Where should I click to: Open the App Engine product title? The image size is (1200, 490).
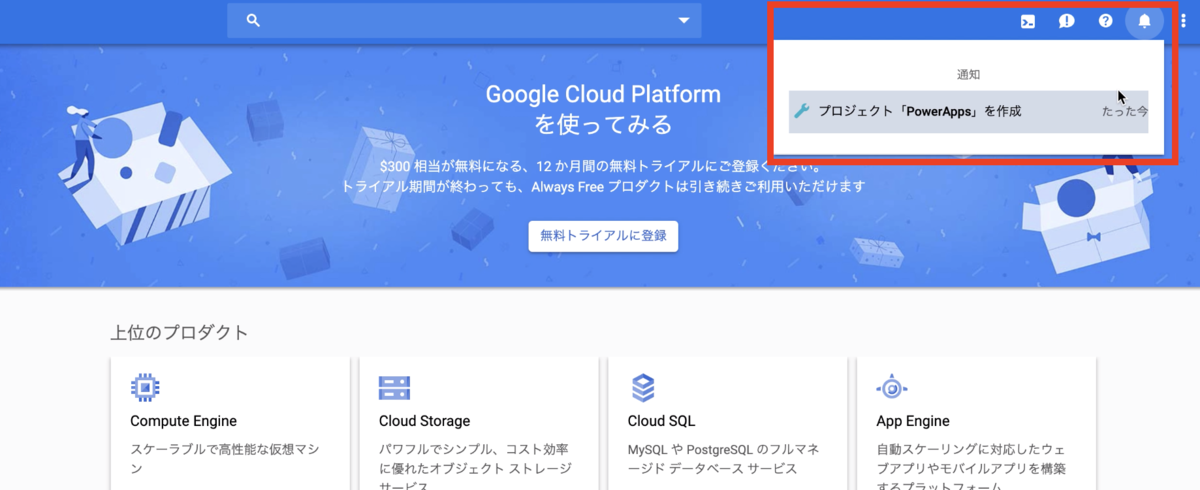[913, 421]
